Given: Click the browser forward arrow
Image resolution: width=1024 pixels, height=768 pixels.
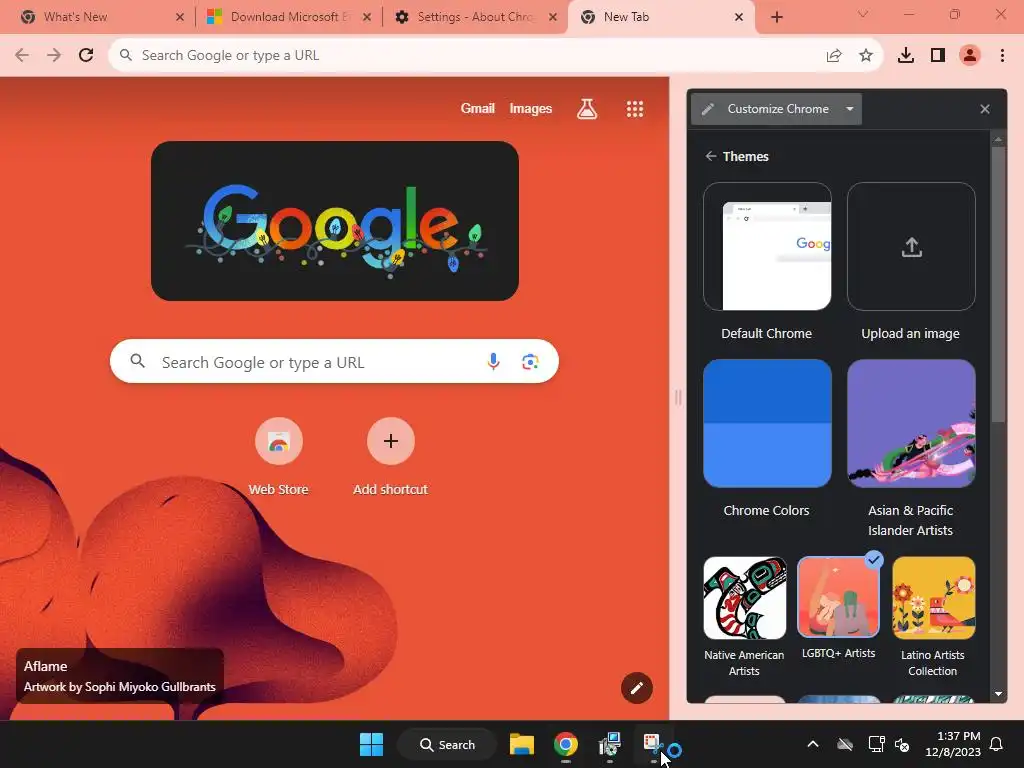Looking at the screenshot, I should (x=54, y=56).
